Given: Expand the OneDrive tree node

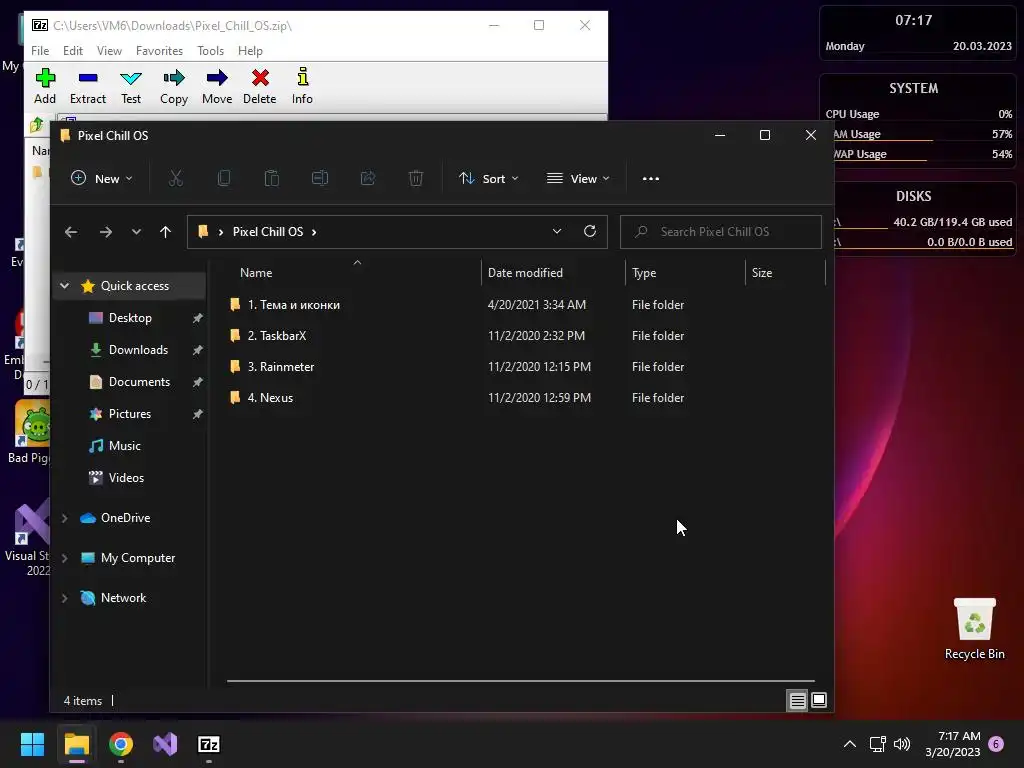Looking at the screenshot, I should 65,518.
